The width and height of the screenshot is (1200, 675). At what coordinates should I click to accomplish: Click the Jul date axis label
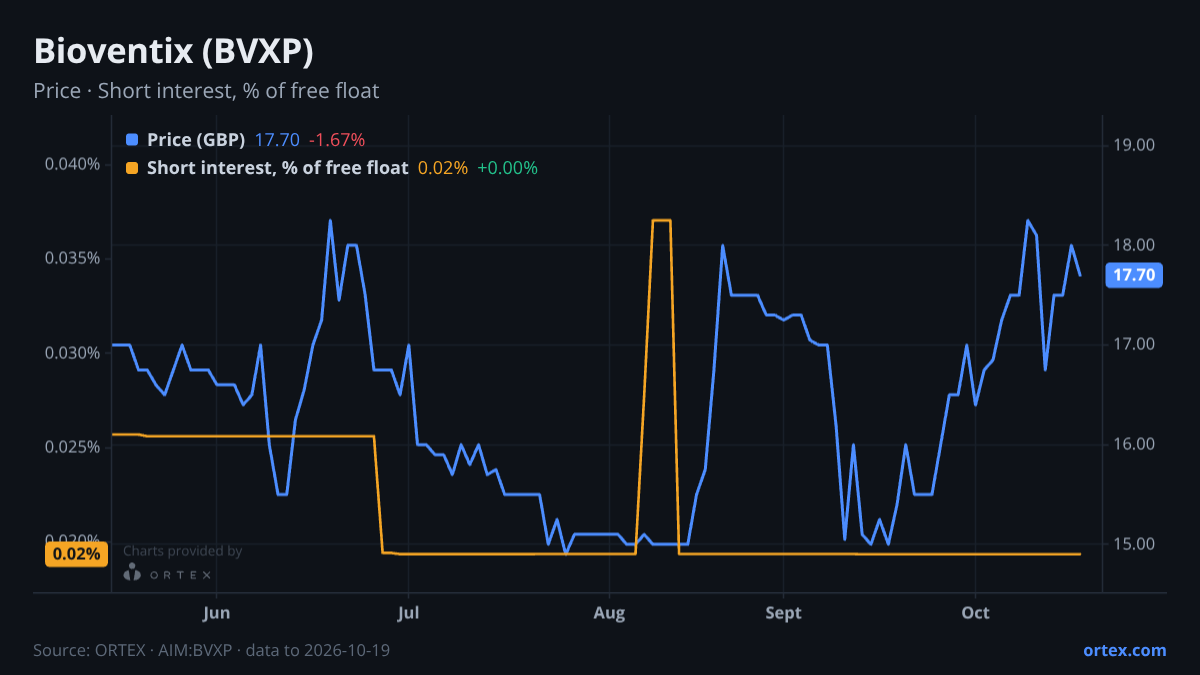408,613
